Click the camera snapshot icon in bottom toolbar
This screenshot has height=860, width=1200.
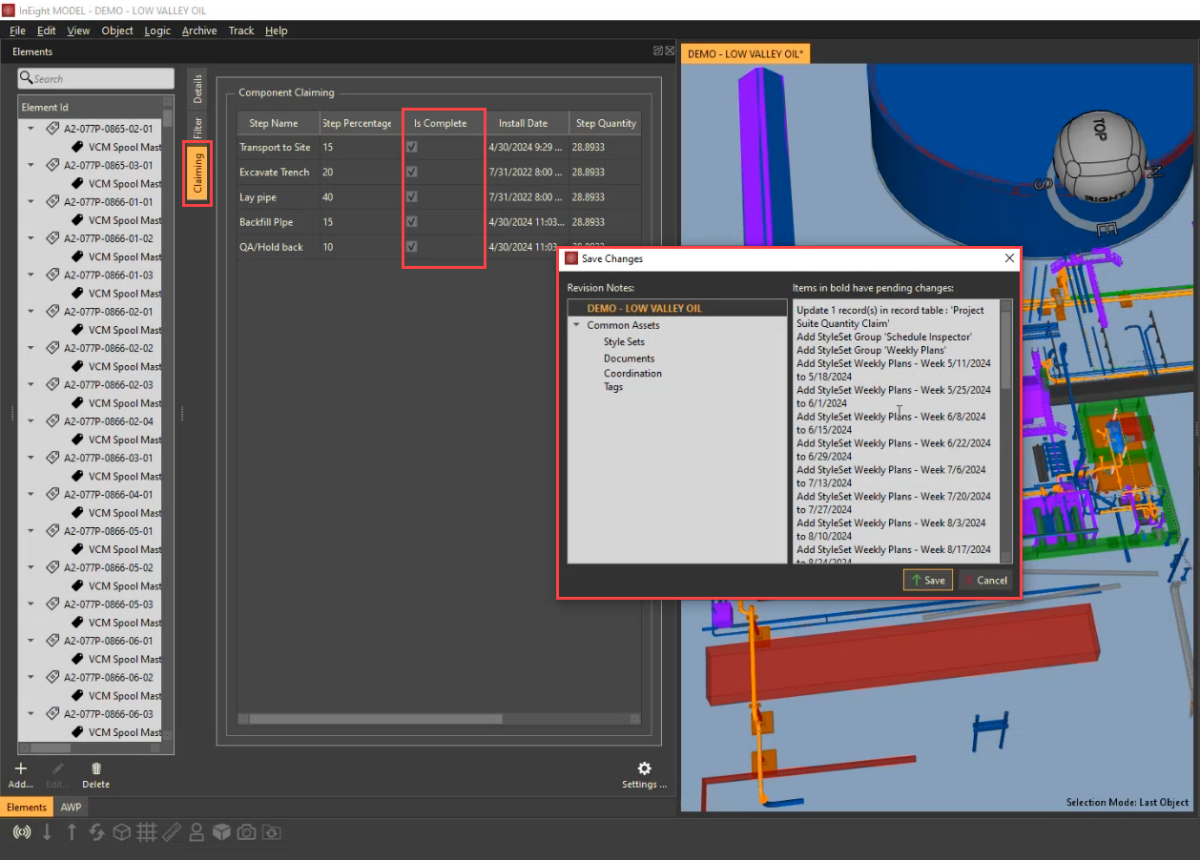[x=246, y=832]
